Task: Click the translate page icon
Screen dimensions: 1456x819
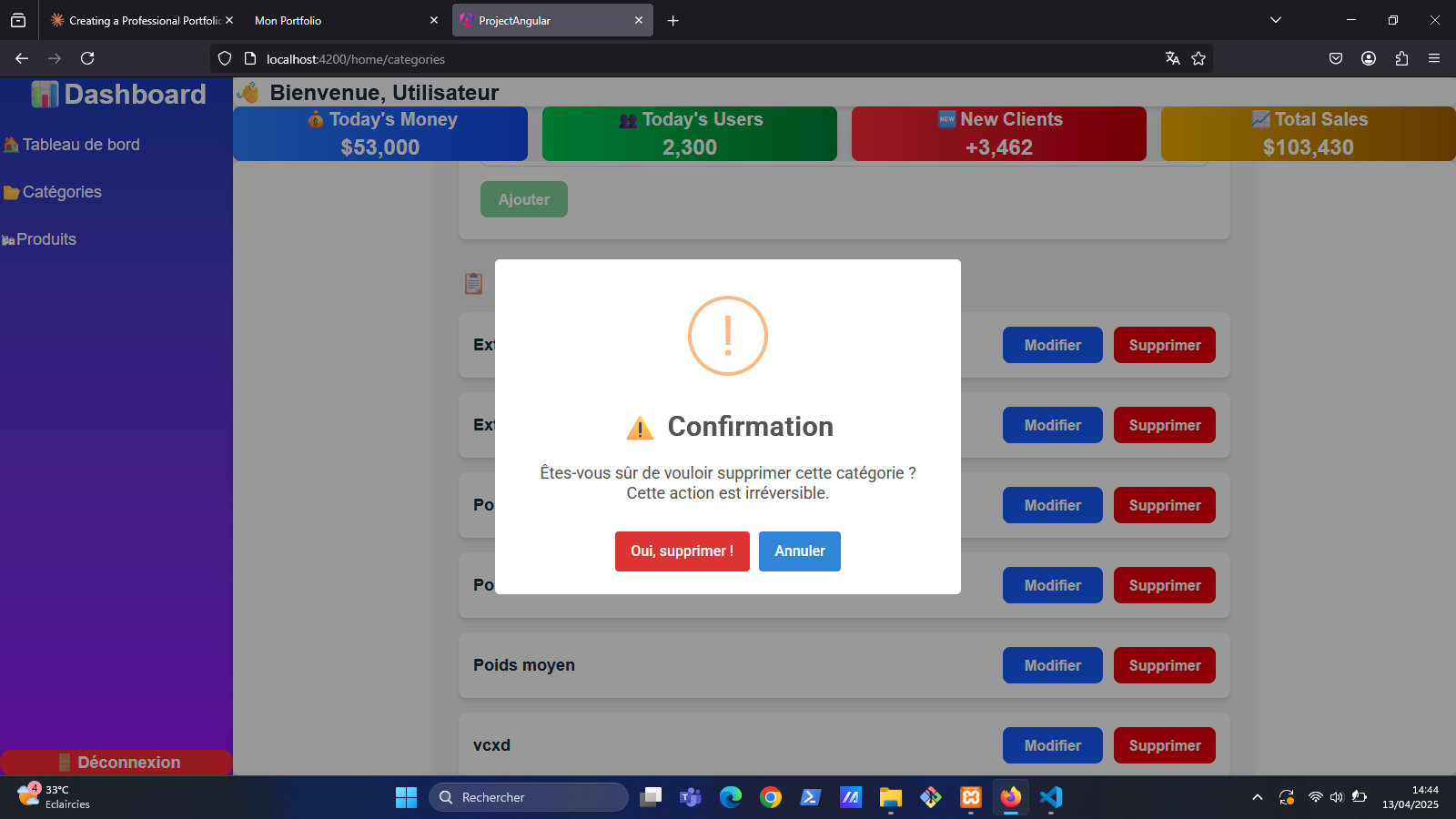Action: pos(1173,58)
